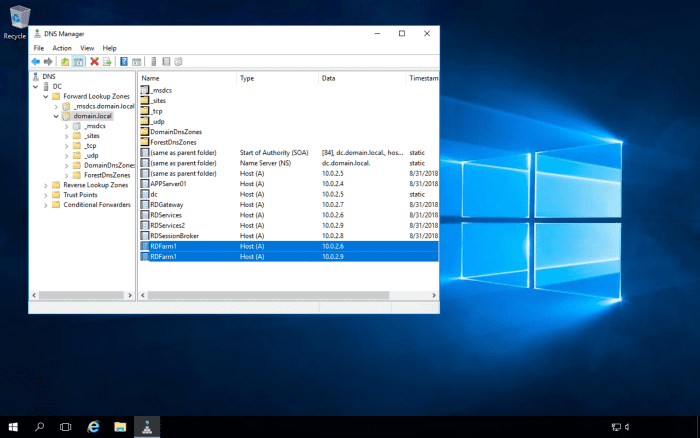Click the DNS Manager title bar icon
700x438 pixels.
coord(38,33)
